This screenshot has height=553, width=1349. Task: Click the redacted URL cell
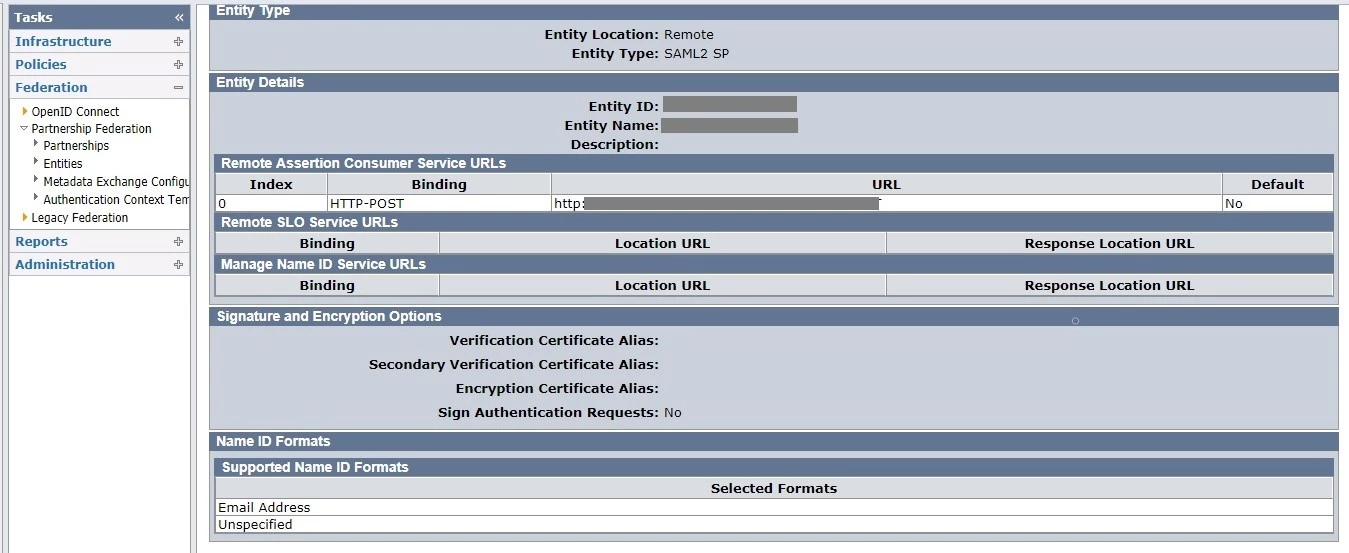click(x=886, y=203)
